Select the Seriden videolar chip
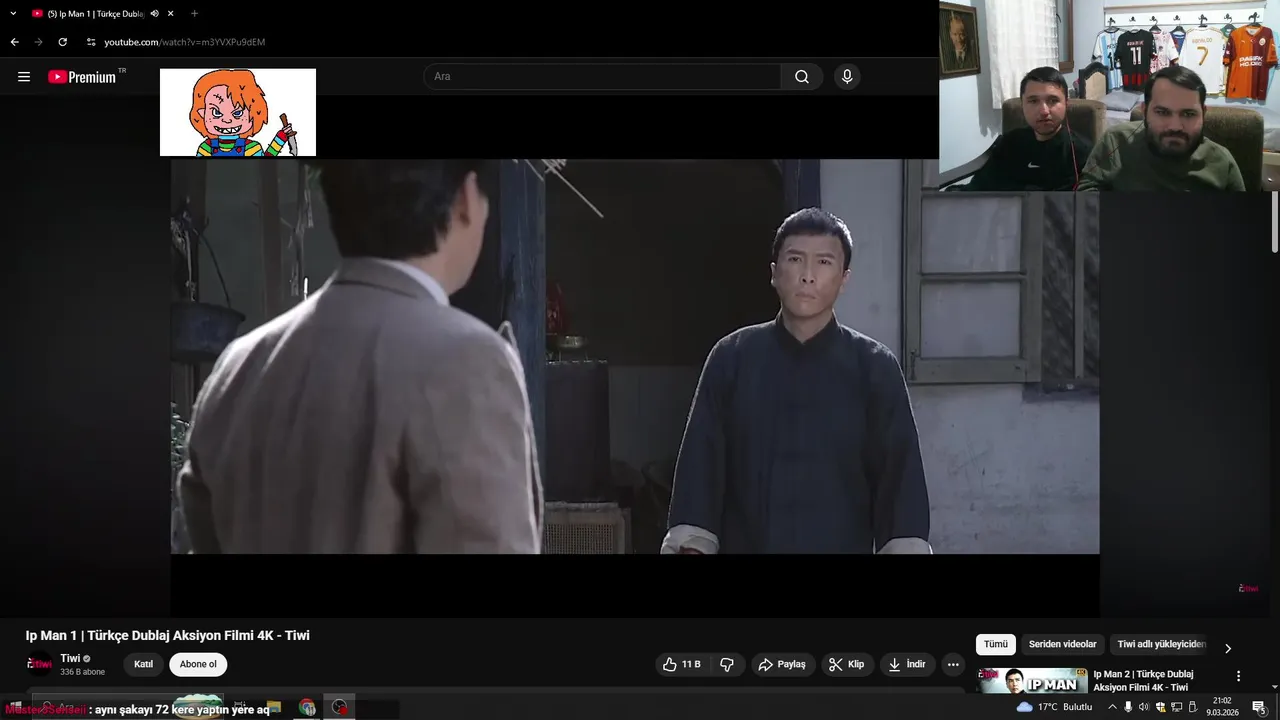1280x720 pixels. [1063, 645]
